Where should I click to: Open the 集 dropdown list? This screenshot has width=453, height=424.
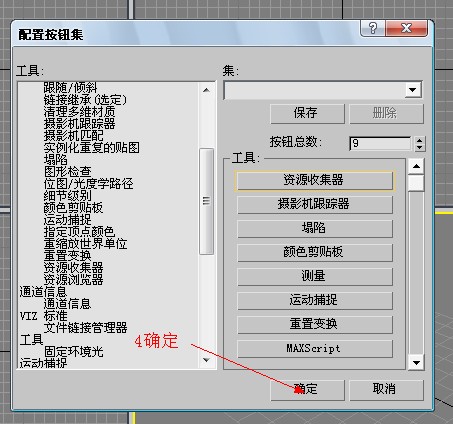coord(413,90)
